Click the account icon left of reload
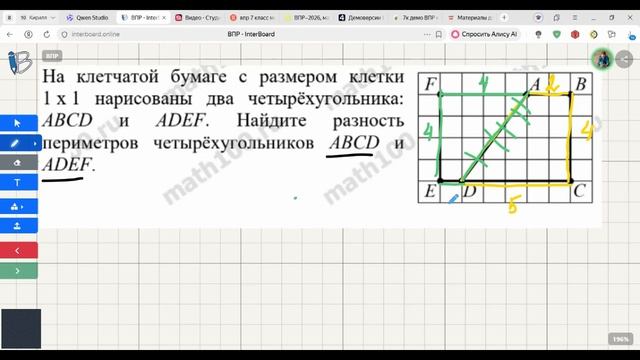Image resolution: width=640 pixels, height=360 pixels. click(x=28, y=35)
